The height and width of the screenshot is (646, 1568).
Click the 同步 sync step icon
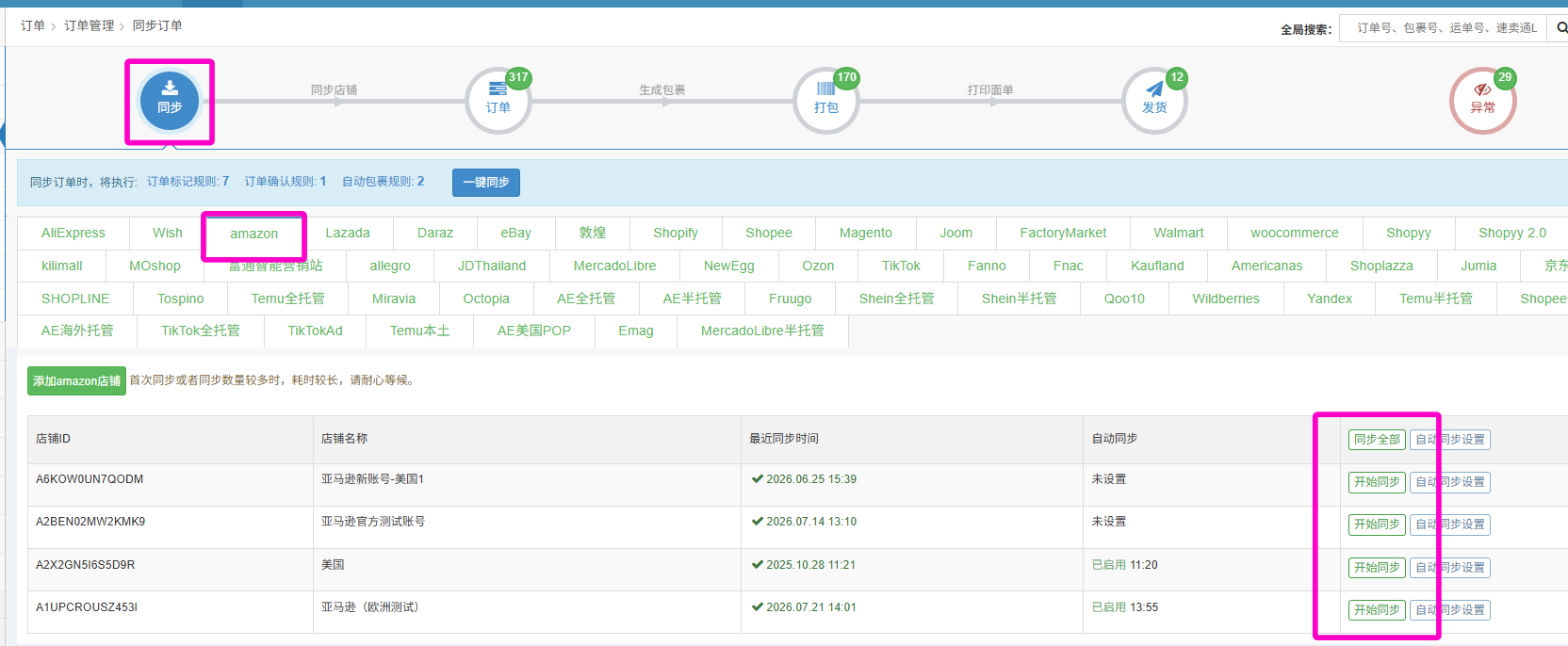(170, 100)
